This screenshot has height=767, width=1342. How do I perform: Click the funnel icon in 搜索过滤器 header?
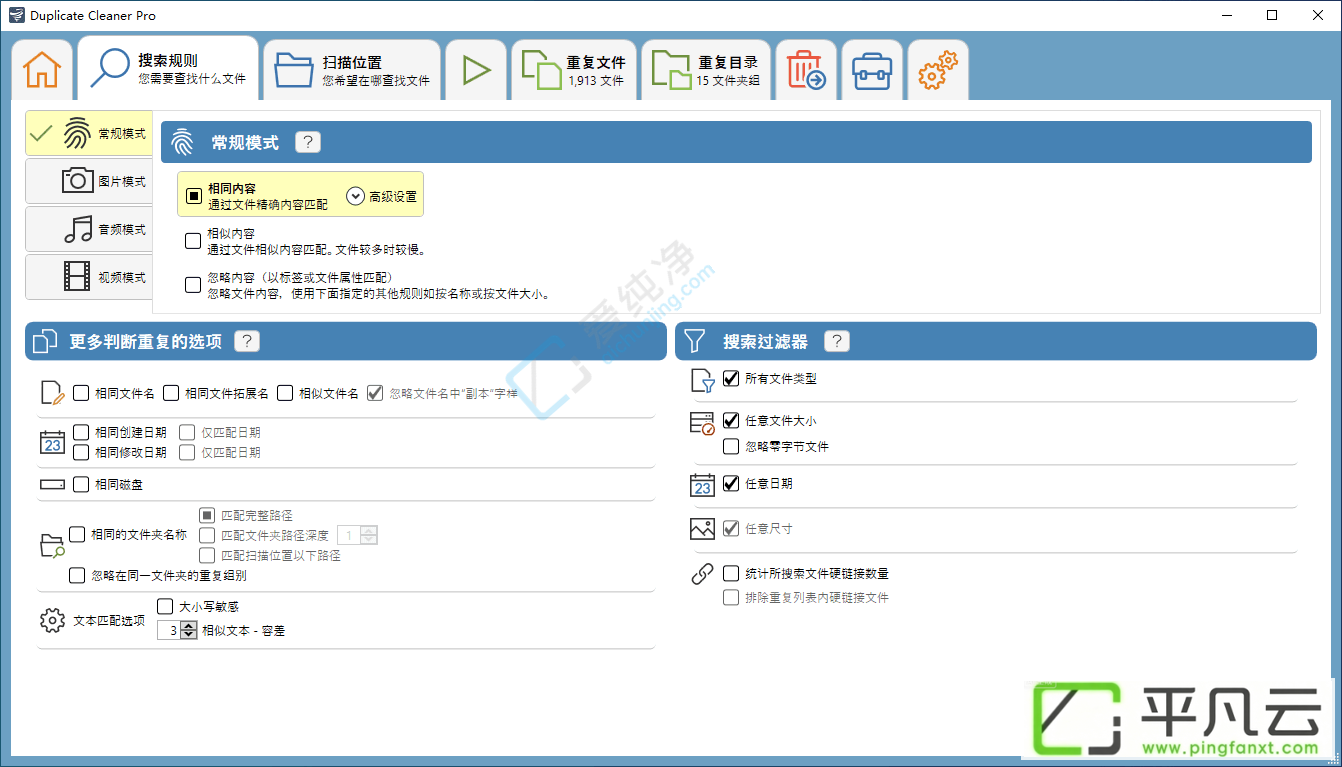pyautogui.click(x=695, y=341)
